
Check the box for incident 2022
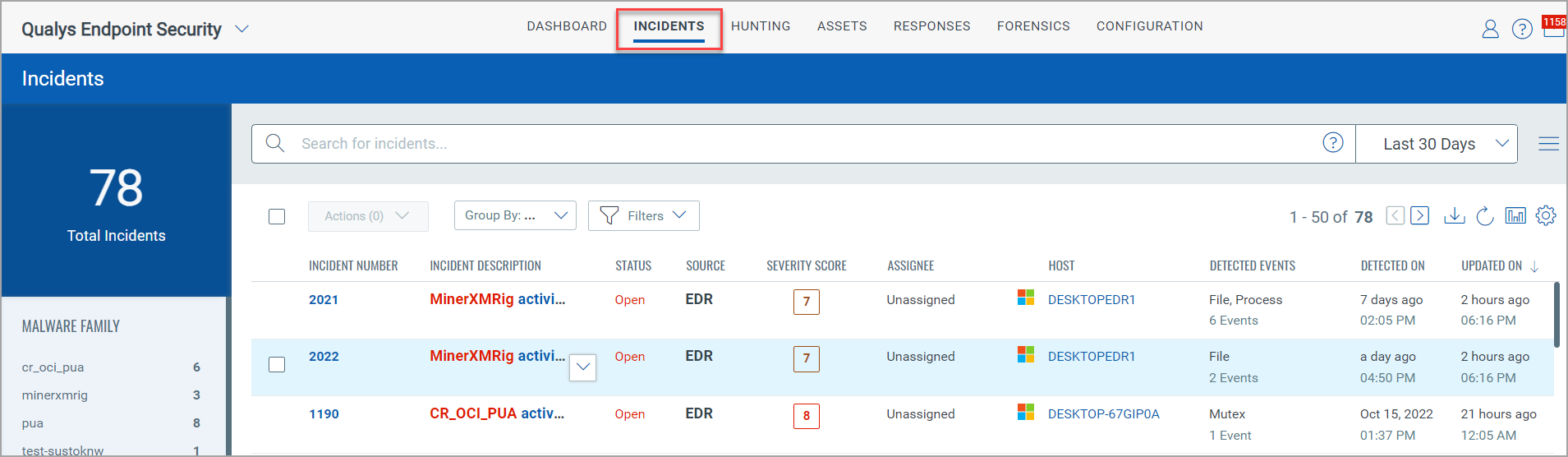(277, 364)
